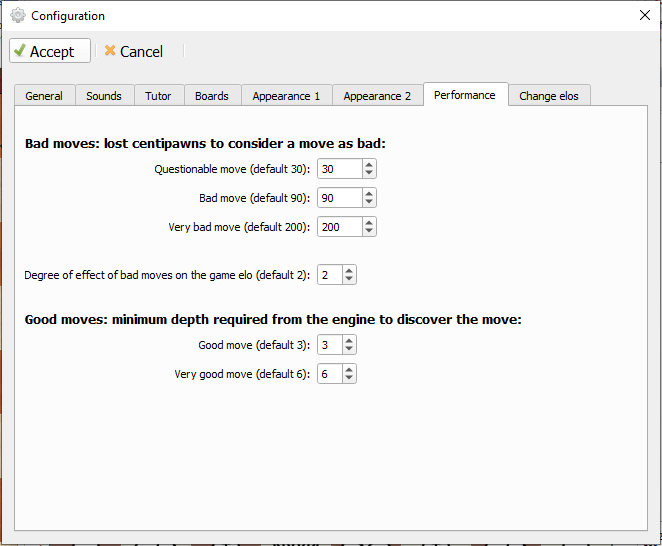Click the Good move depth field
The image size is (662, 546).
coord(330,345)
